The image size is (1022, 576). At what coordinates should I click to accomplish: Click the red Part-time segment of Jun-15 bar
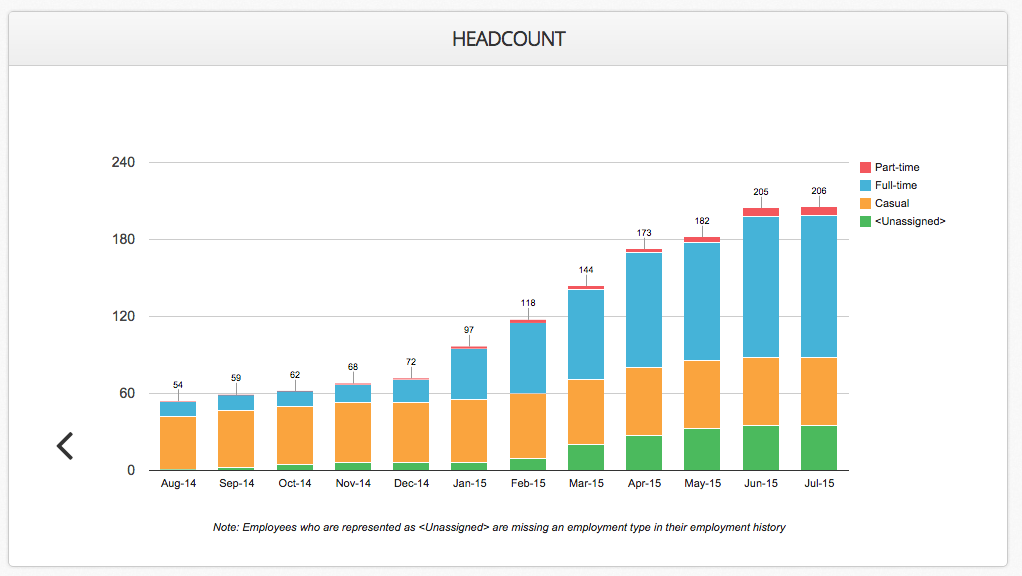(x=761, y=212)
